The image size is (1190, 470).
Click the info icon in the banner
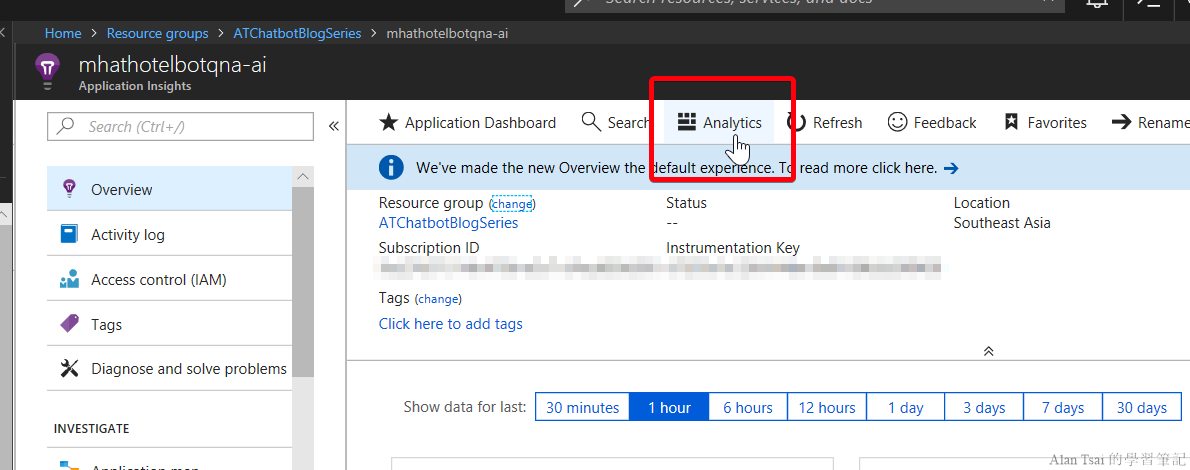coord(391,168)
